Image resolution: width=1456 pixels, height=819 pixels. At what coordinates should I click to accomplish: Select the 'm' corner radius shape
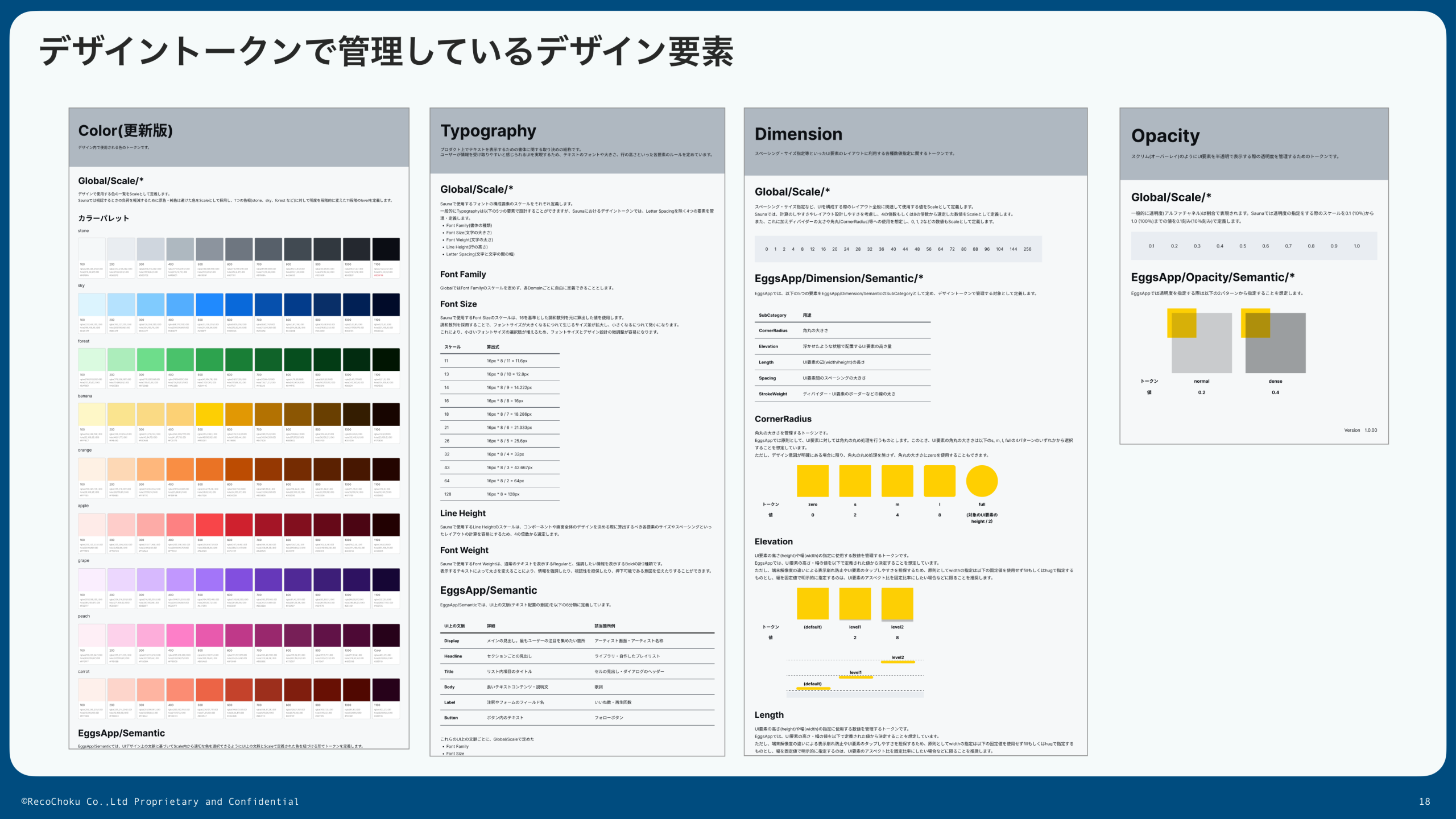(897, 481)
